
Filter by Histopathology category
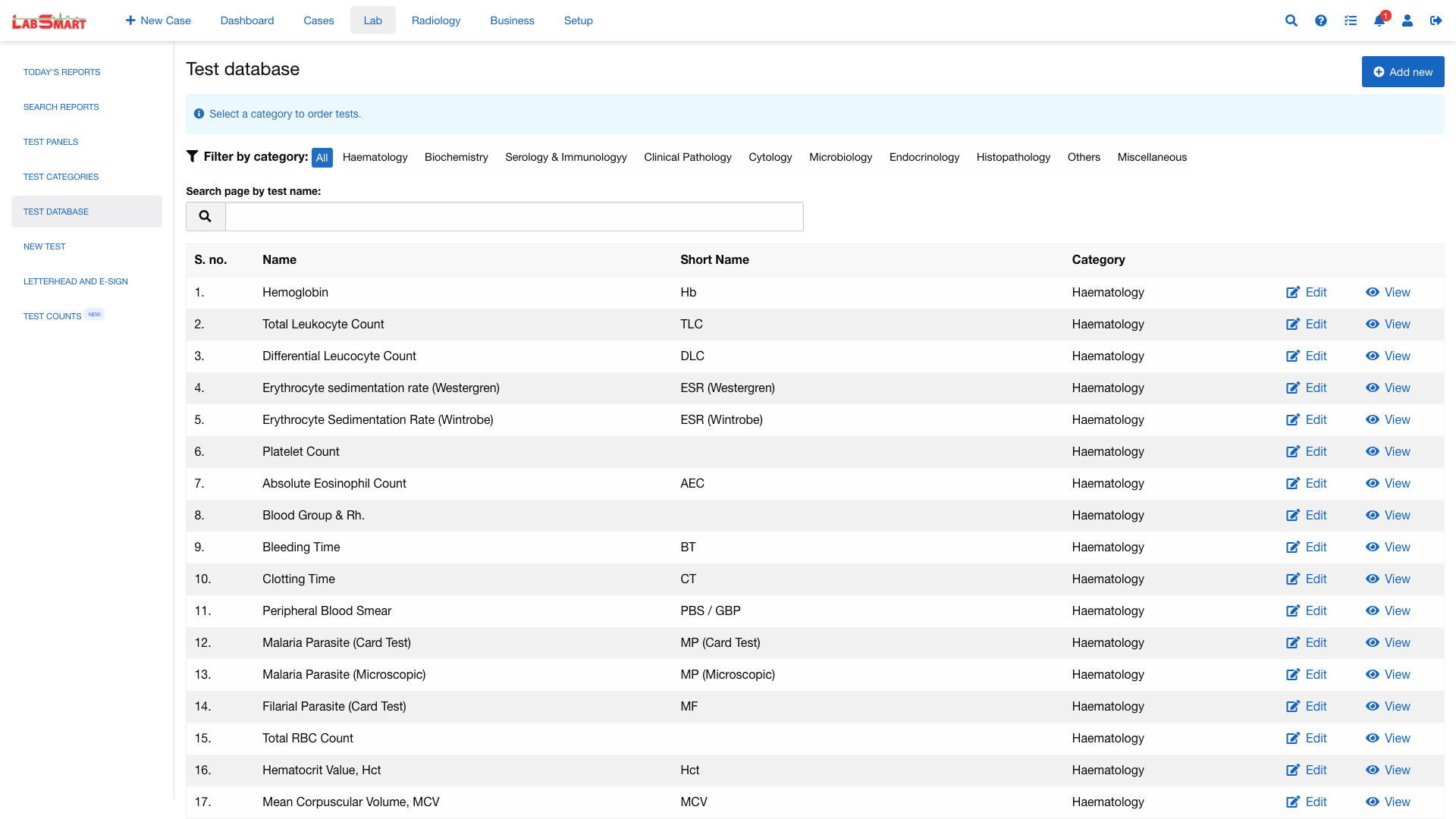pyautogui.click(x=1013, y=157)
